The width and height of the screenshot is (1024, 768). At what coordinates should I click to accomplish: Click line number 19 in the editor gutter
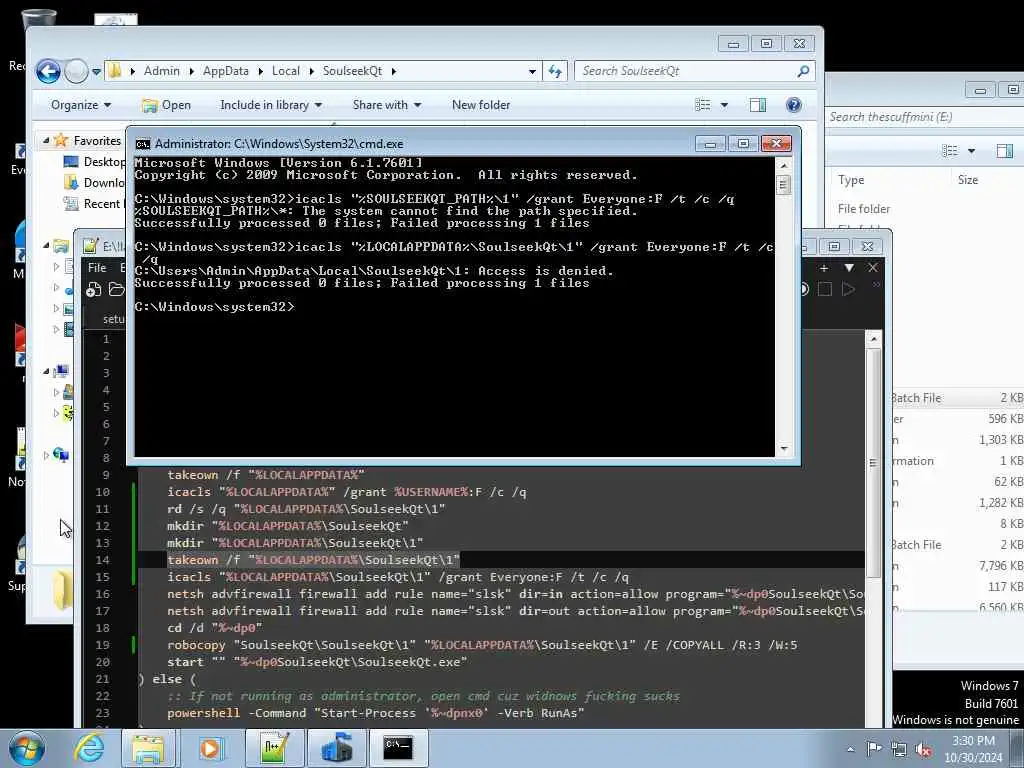tap(103, 645)
